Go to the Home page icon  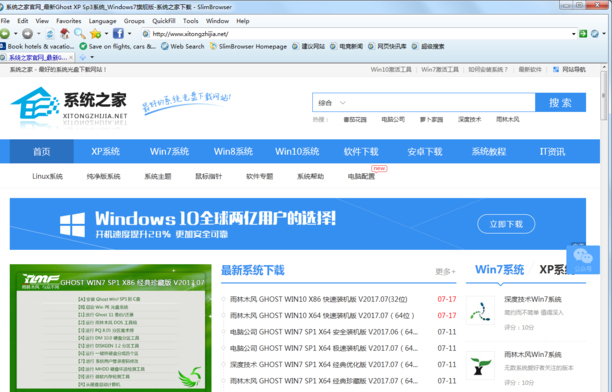(x=65, y=34)
